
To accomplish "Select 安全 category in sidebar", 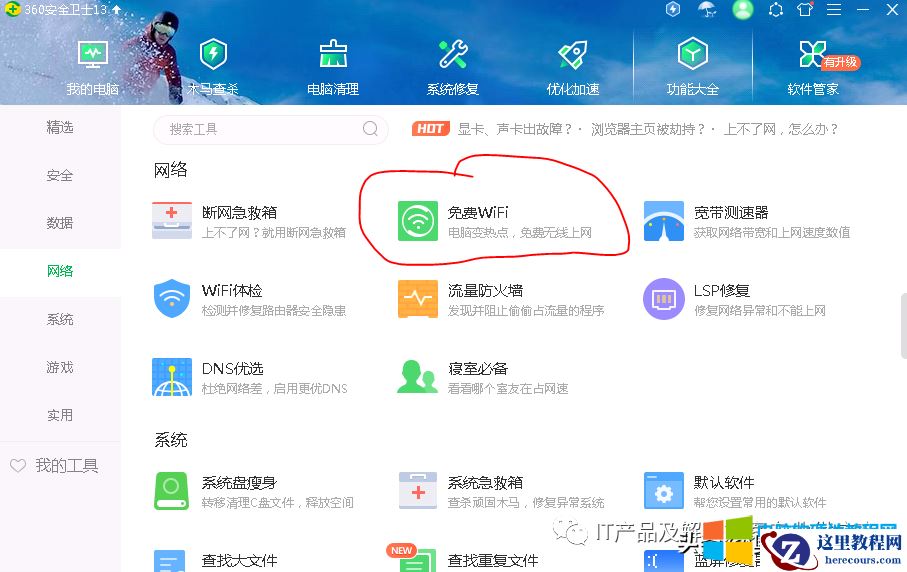I will point(60,175).
